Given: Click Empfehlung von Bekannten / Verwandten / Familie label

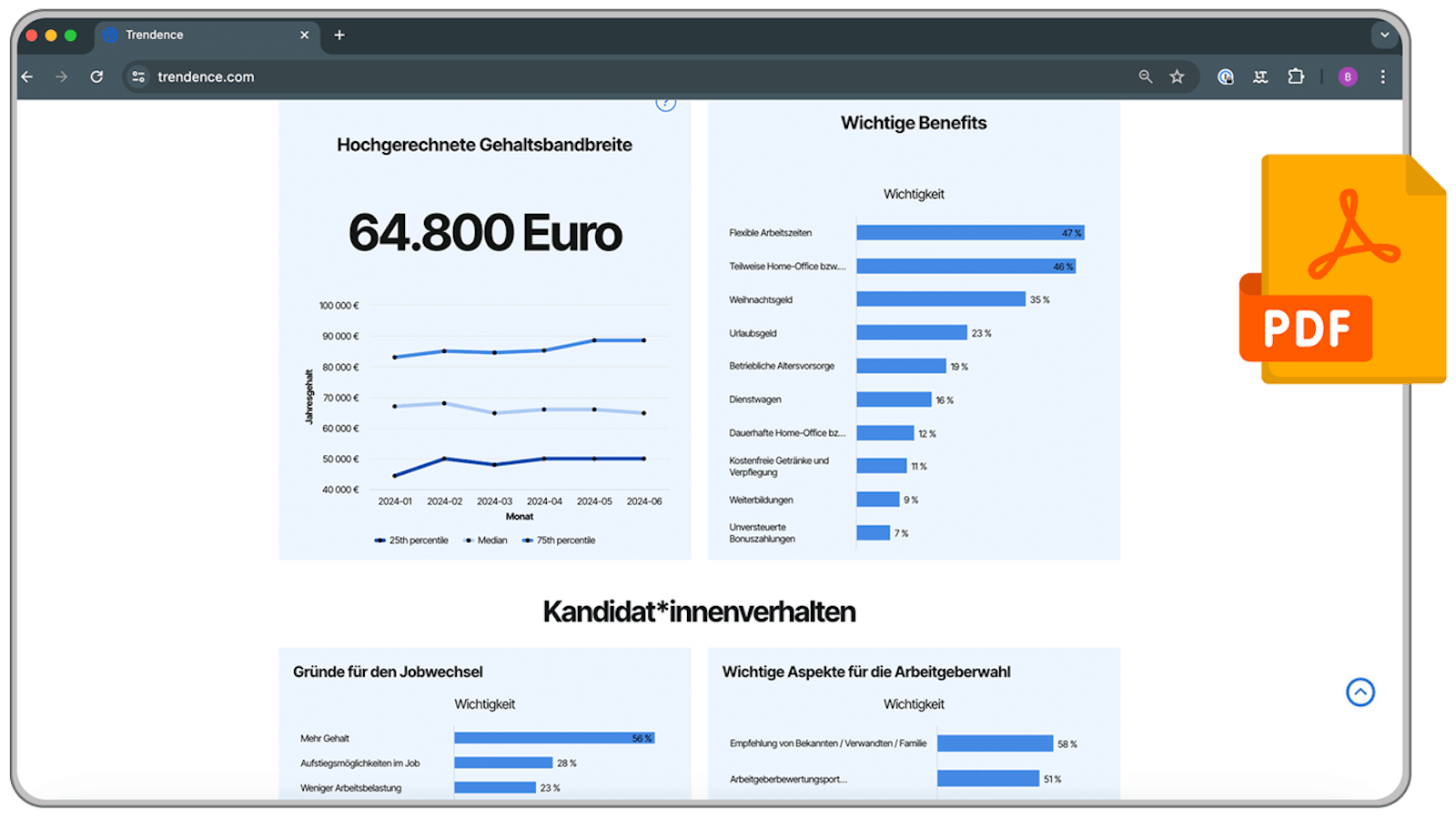Looking at the screenshot, I should [828, 743].
